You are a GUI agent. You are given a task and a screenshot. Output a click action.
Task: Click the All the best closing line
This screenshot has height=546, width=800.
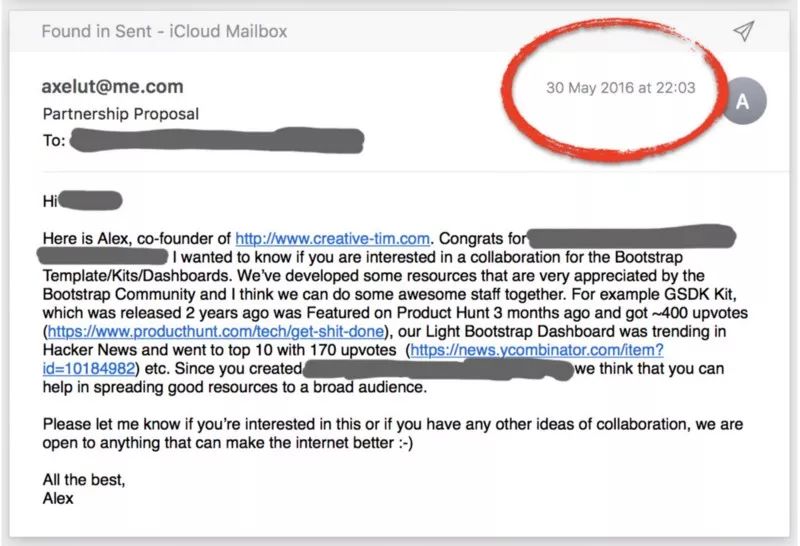(84, 480)
